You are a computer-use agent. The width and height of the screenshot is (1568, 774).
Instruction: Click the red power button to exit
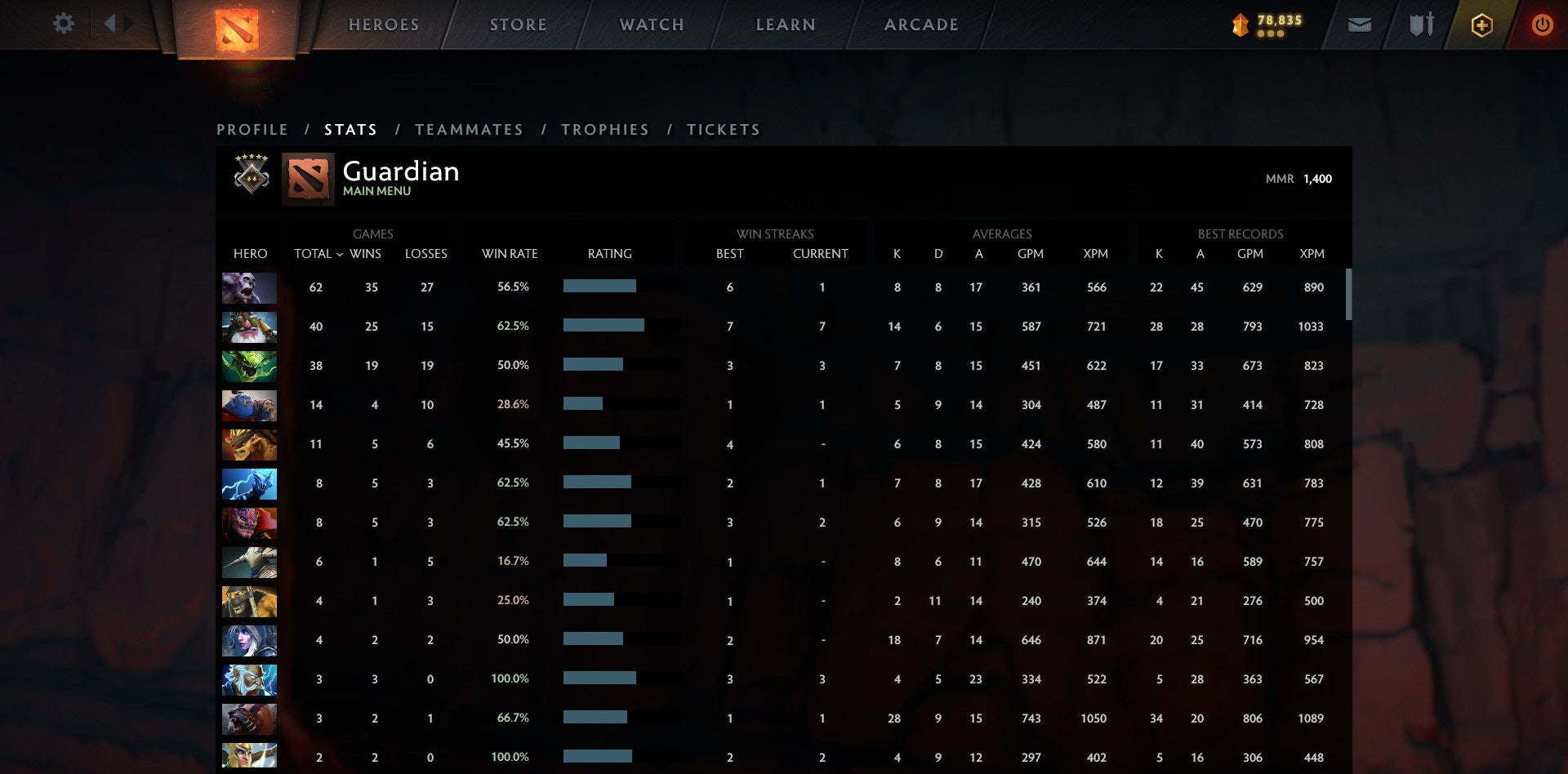(1542, 24)
